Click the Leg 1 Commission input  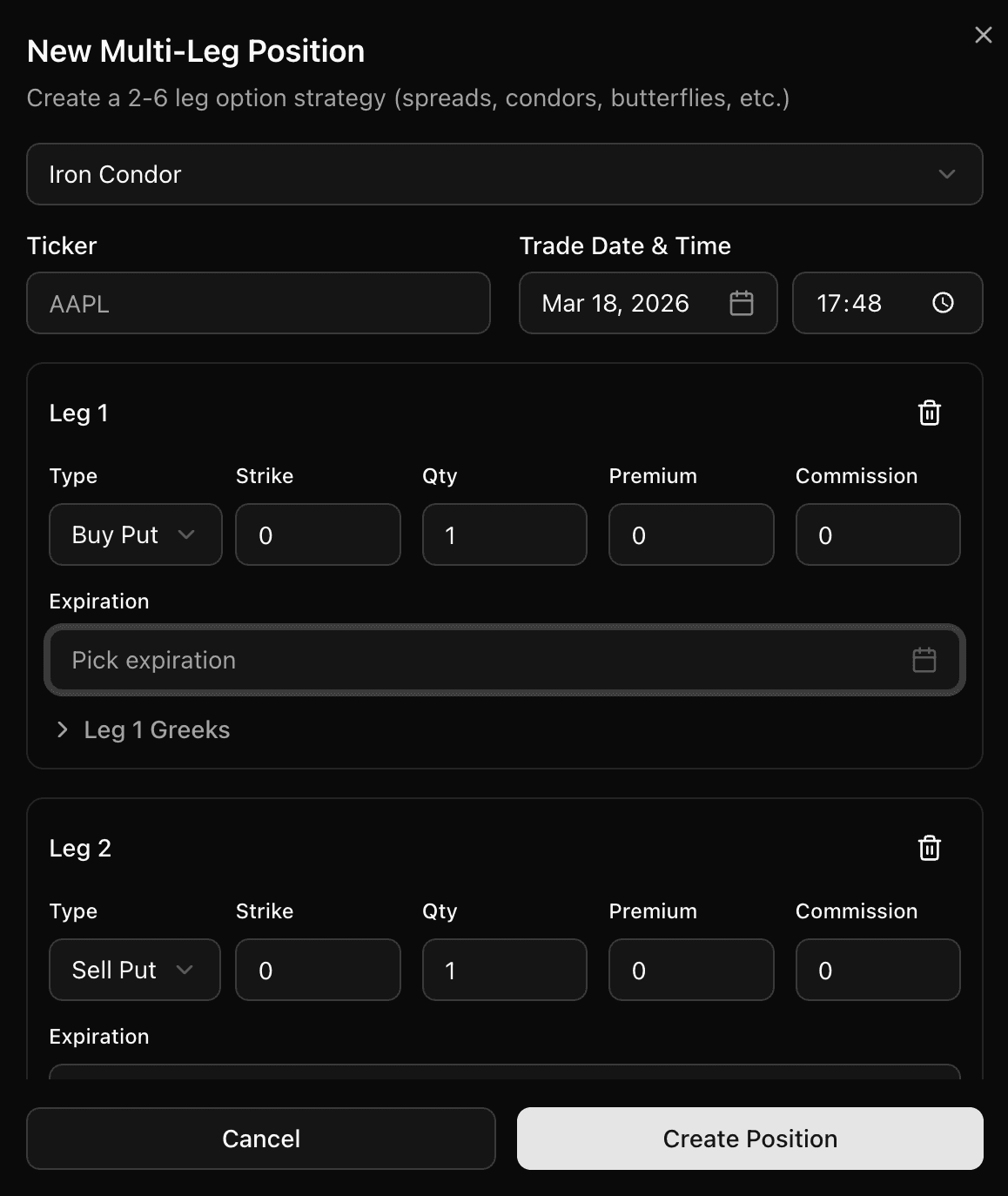coord(877,534)
